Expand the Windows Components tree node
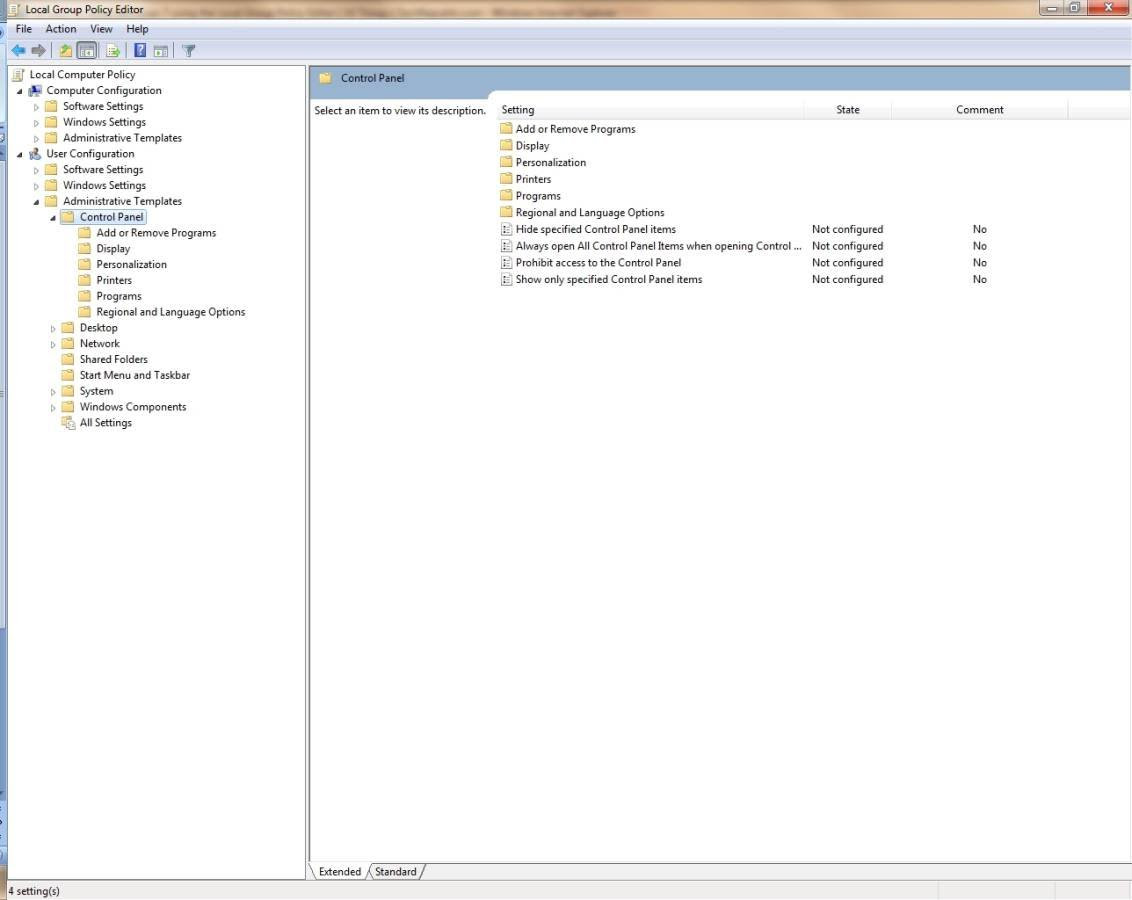The width and height of the screenshot is (1132, 900). (x=53, y=408)
